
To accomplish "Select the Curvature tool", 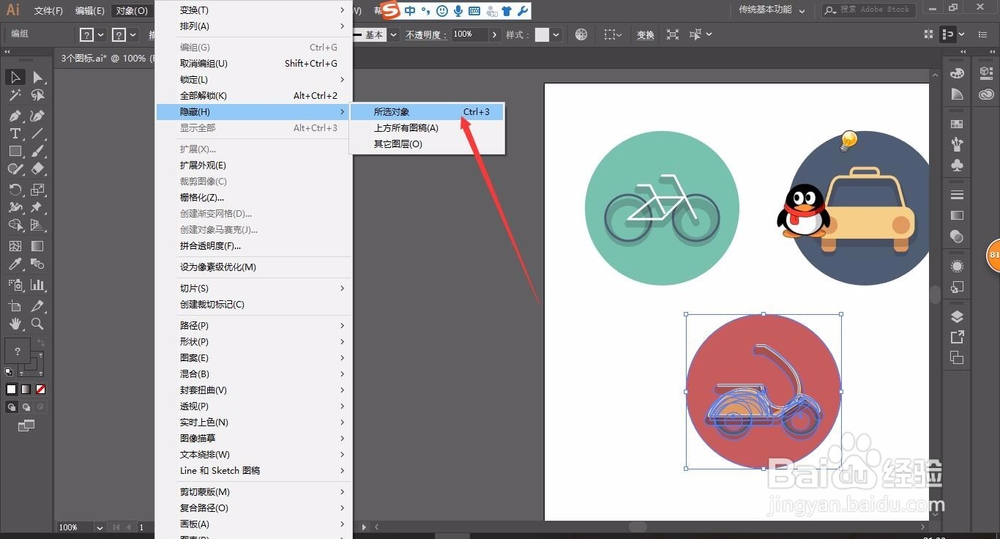I will pos(38,116).
